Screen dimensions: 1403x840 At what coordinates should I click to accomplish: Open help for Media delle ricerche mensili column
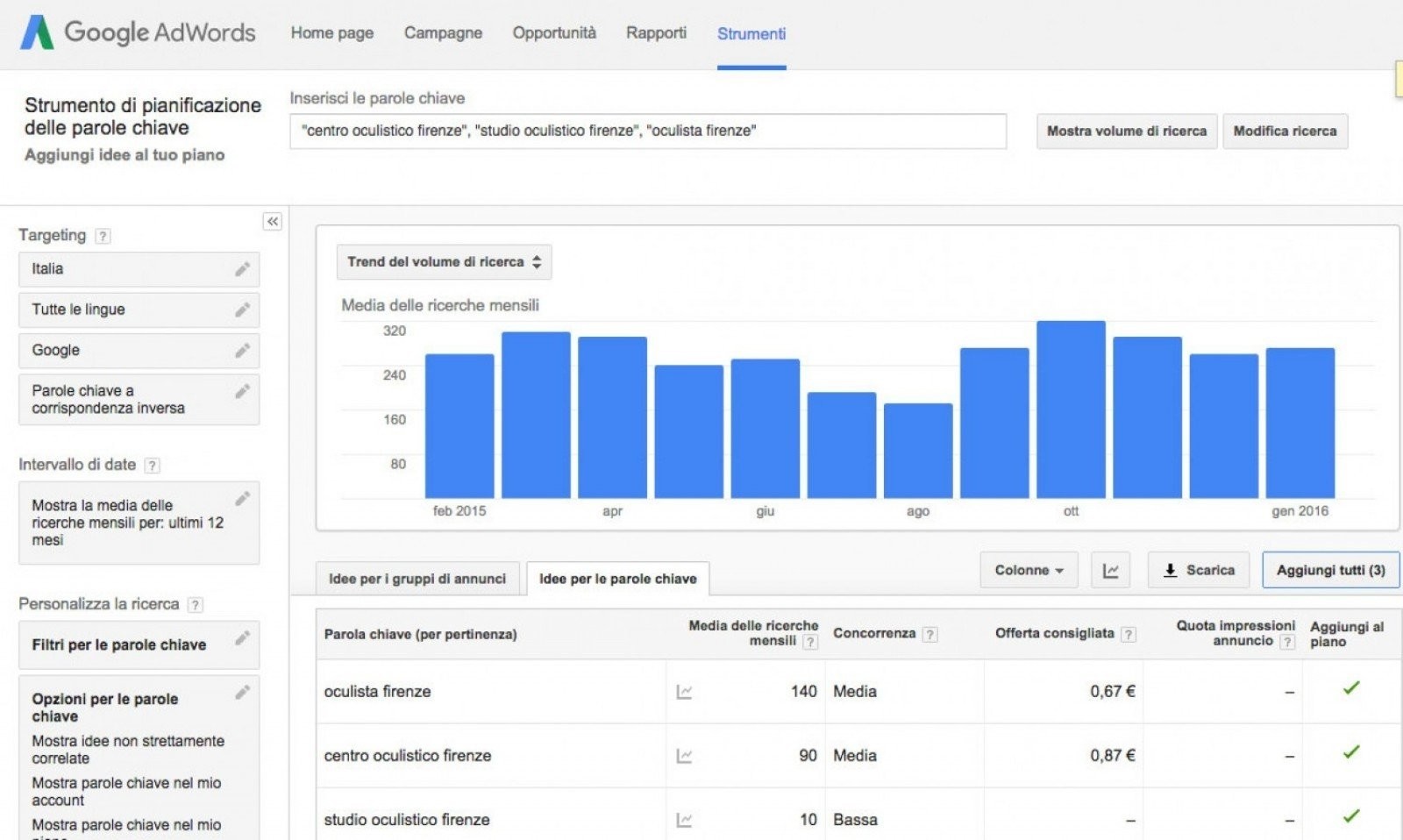click(x=810, y=642)
